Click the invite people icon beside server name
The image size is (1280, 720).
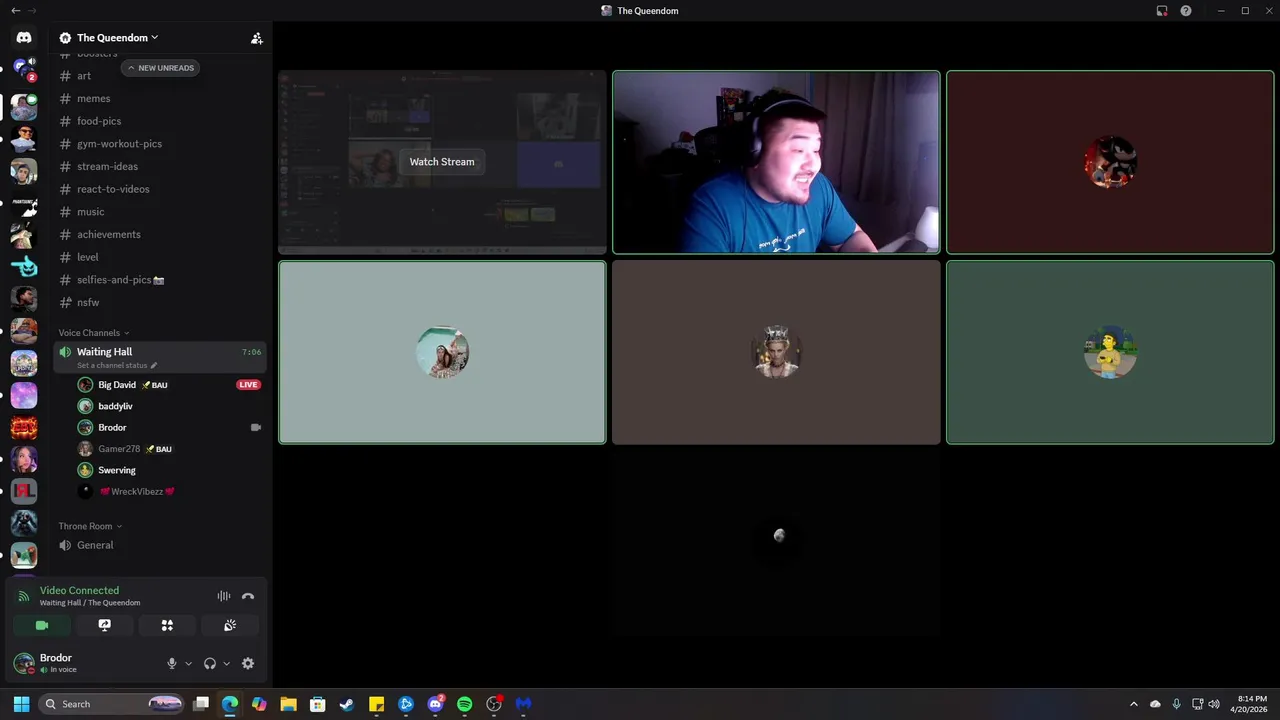click(256, 38)
